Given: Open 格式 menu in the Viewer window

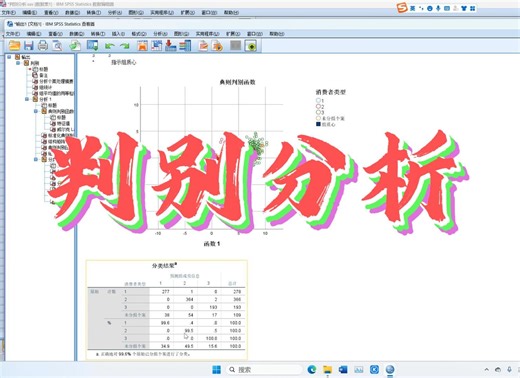Looking at the screenshot, I should (139, 34).
